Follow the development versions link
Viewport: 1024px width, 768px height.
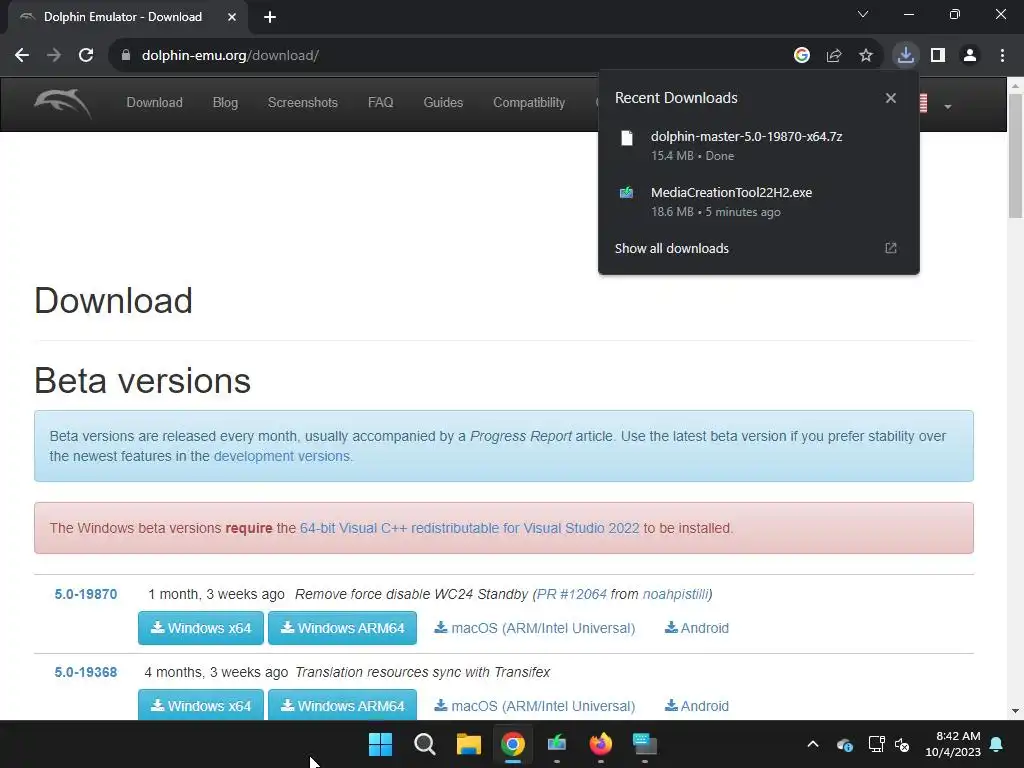281,456
